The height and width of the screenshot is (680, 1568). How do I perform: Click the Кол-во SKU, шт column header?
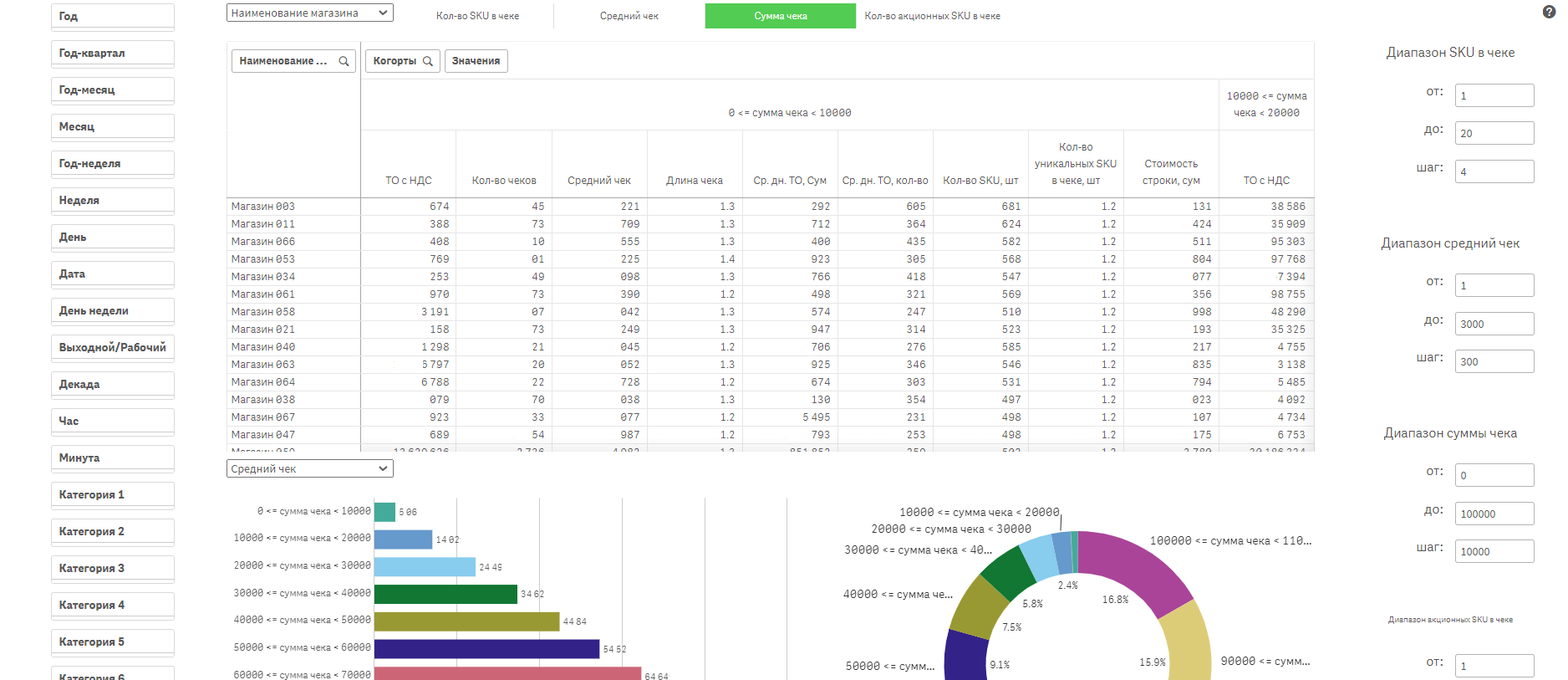point(980,181)
